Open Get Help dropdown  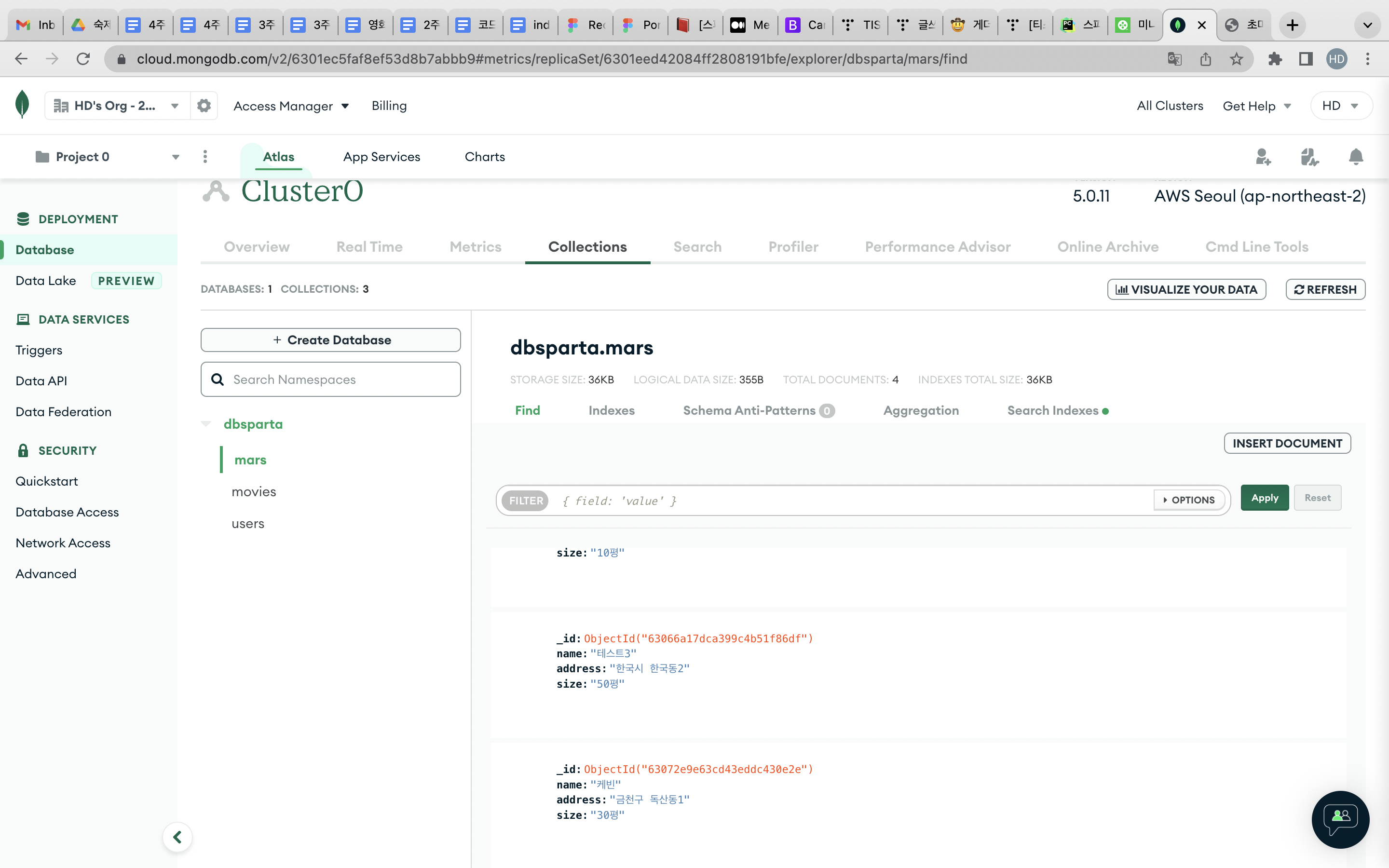tap(1257, 106)
